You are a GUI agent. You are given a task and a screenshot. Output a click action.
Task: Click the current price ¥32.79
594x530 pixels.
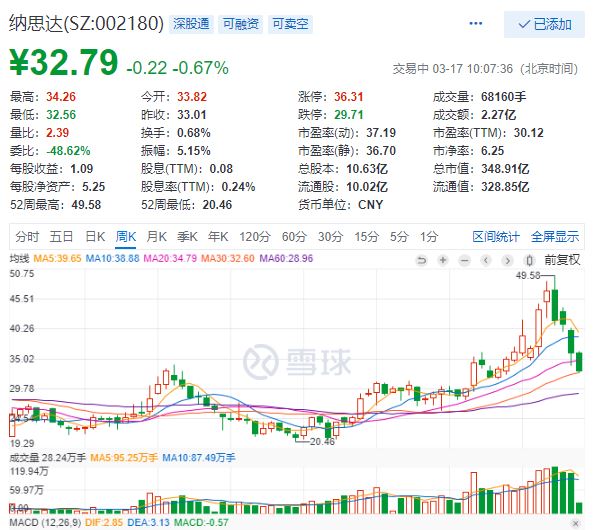coord(64,62)
